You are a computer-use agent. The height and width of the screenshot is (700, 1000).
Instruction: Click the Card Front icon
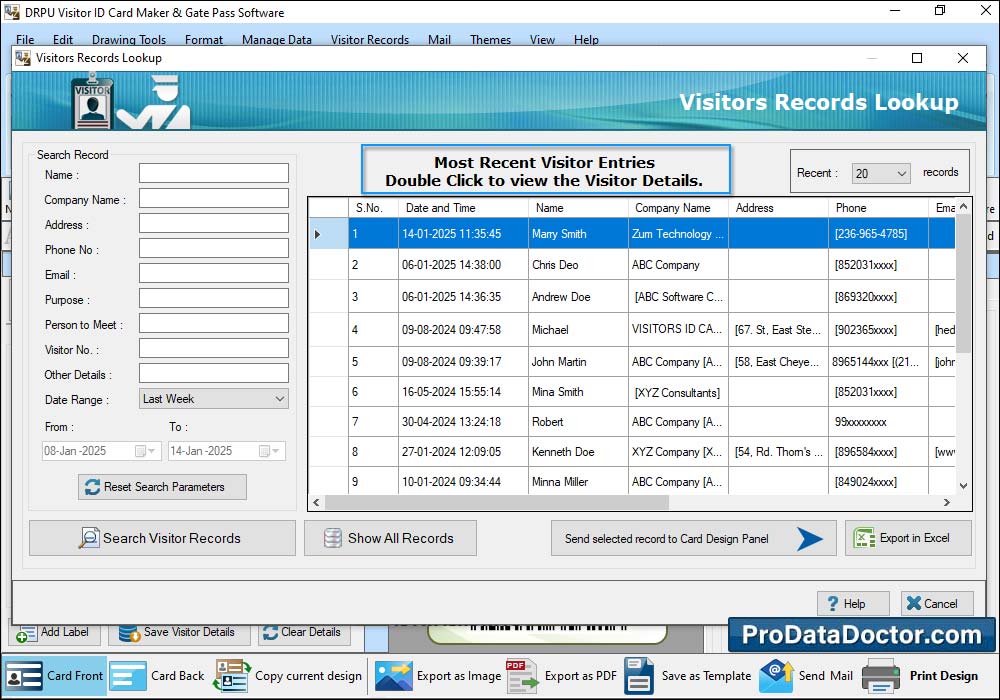(25, 676)
